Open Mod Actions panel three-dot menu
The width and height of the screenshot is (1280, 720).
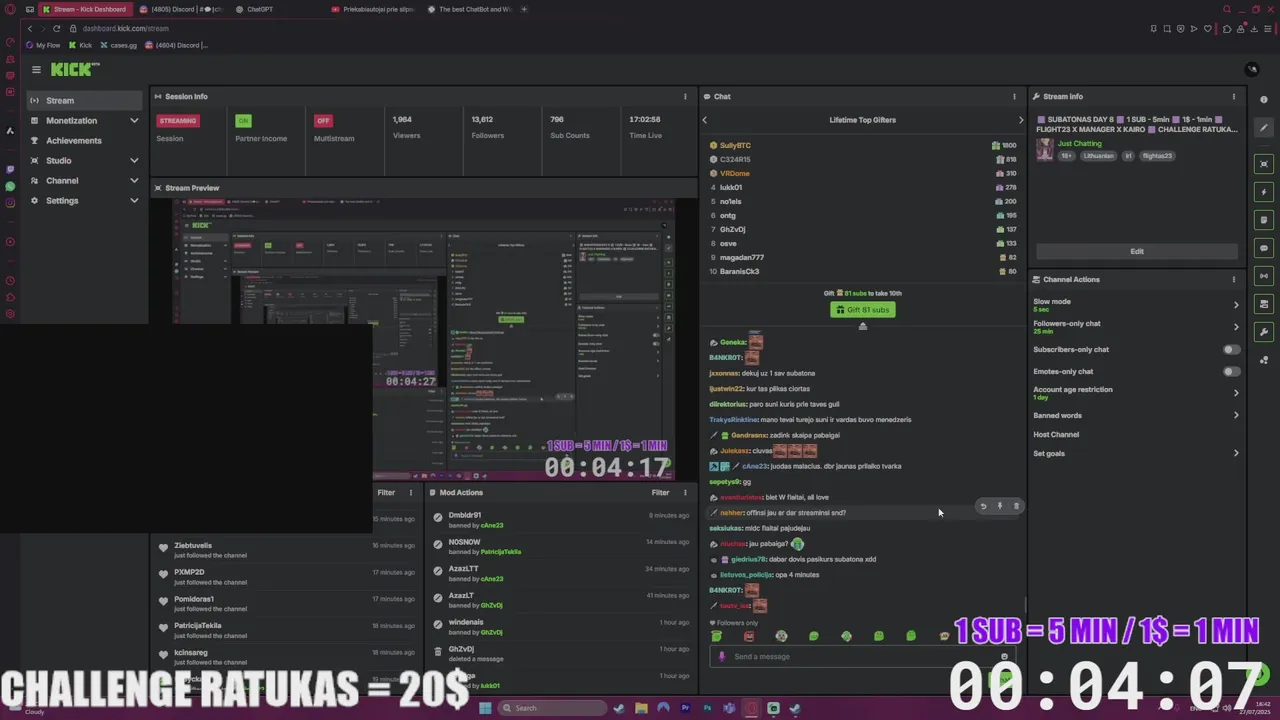click(x=685, y=493)
